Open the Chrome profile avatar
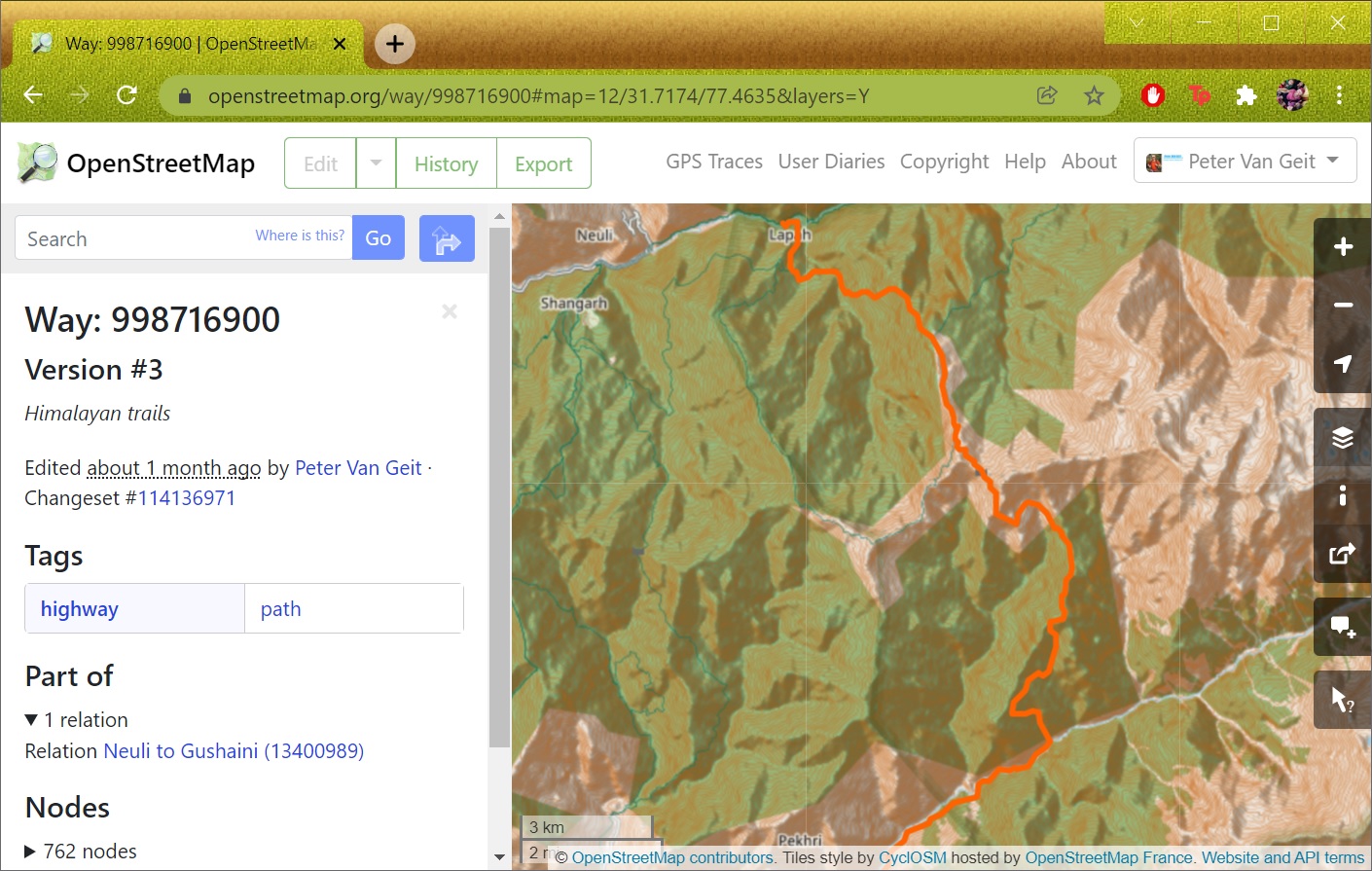Image resolution: width=1372 pixels, height=871 pixels. coord(1292,95)
